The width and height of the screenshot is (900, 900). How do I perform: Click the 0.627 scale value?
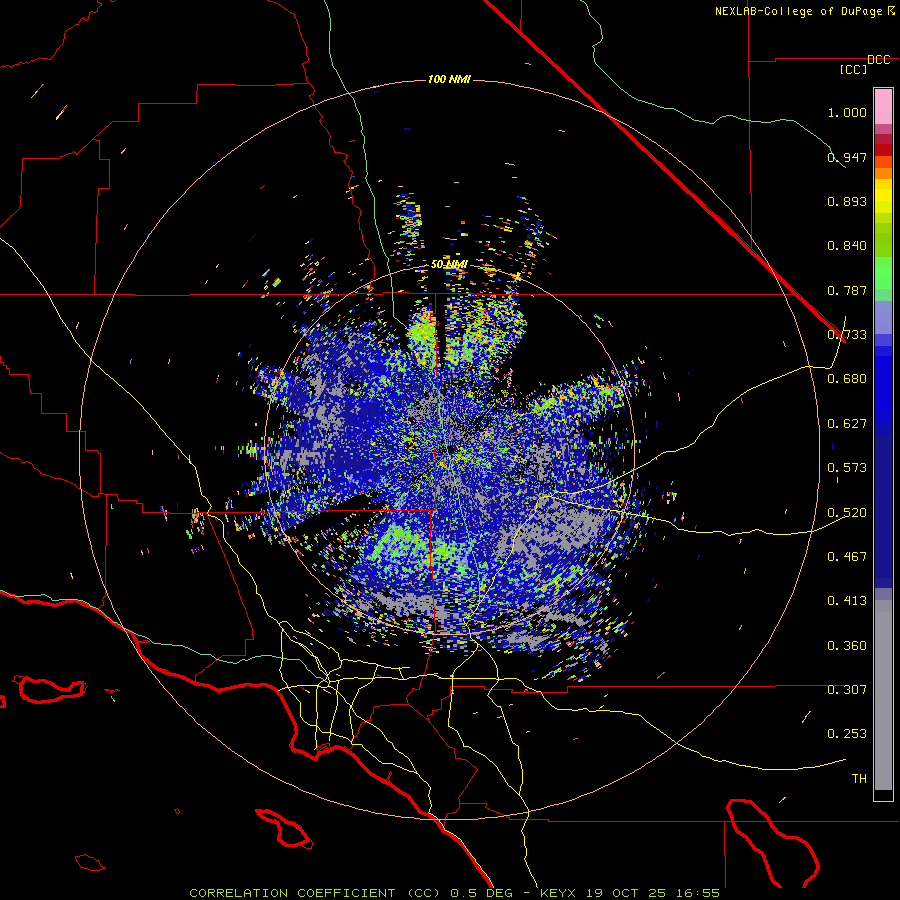click(847, 424)
